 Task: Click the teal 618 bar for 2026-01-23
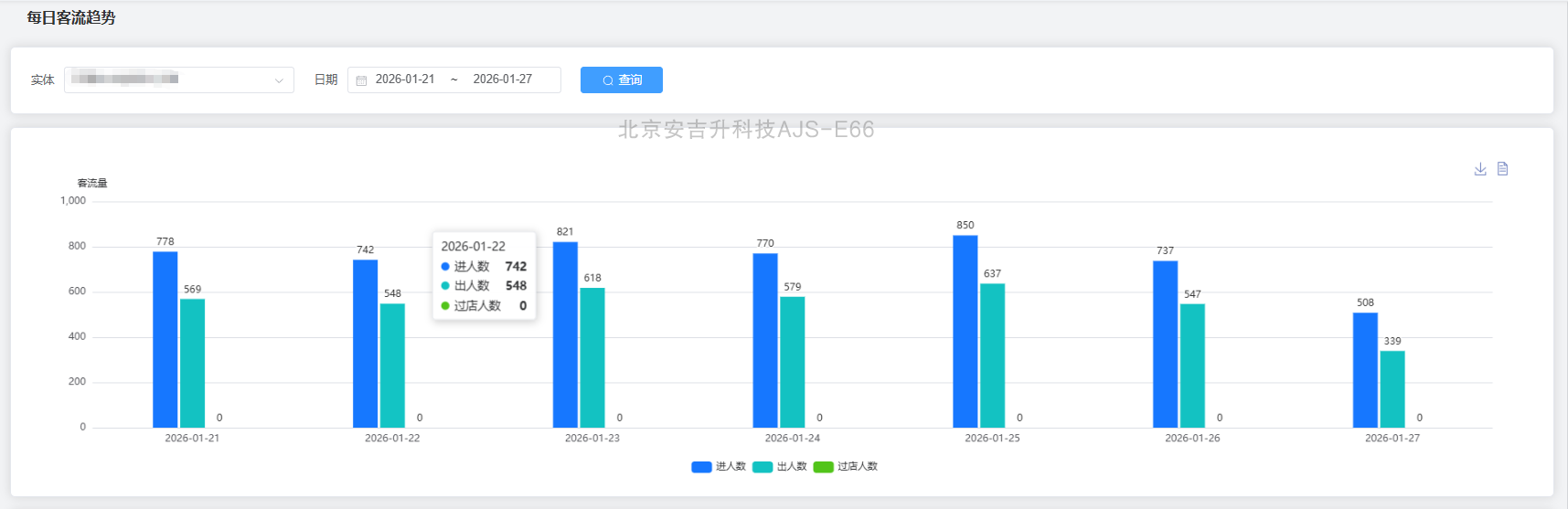[592, 358]
